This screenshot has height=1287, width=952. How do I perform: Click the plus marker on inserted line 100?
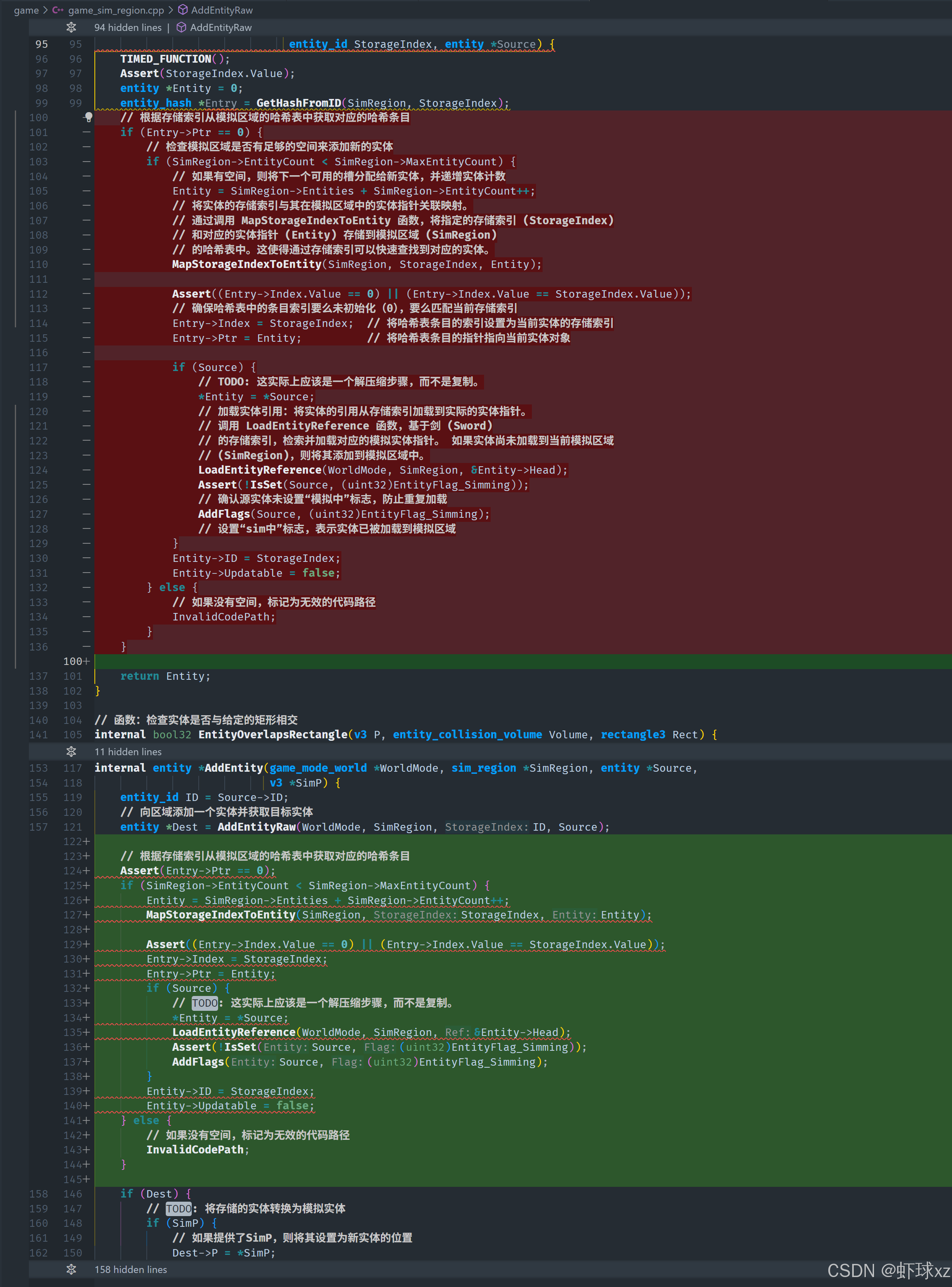87,661
